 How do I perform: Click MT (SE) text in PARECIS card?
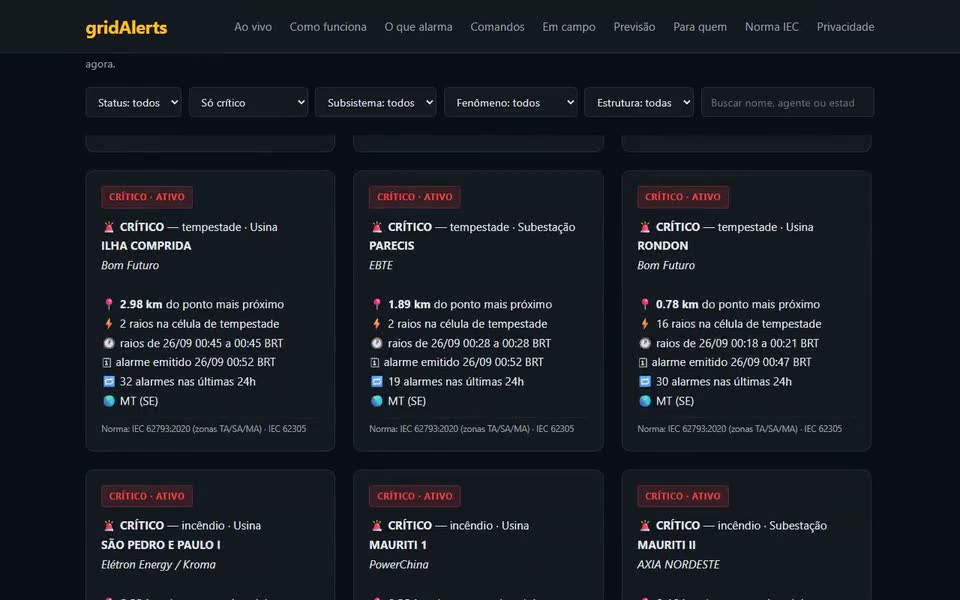[x=407, y=401]
